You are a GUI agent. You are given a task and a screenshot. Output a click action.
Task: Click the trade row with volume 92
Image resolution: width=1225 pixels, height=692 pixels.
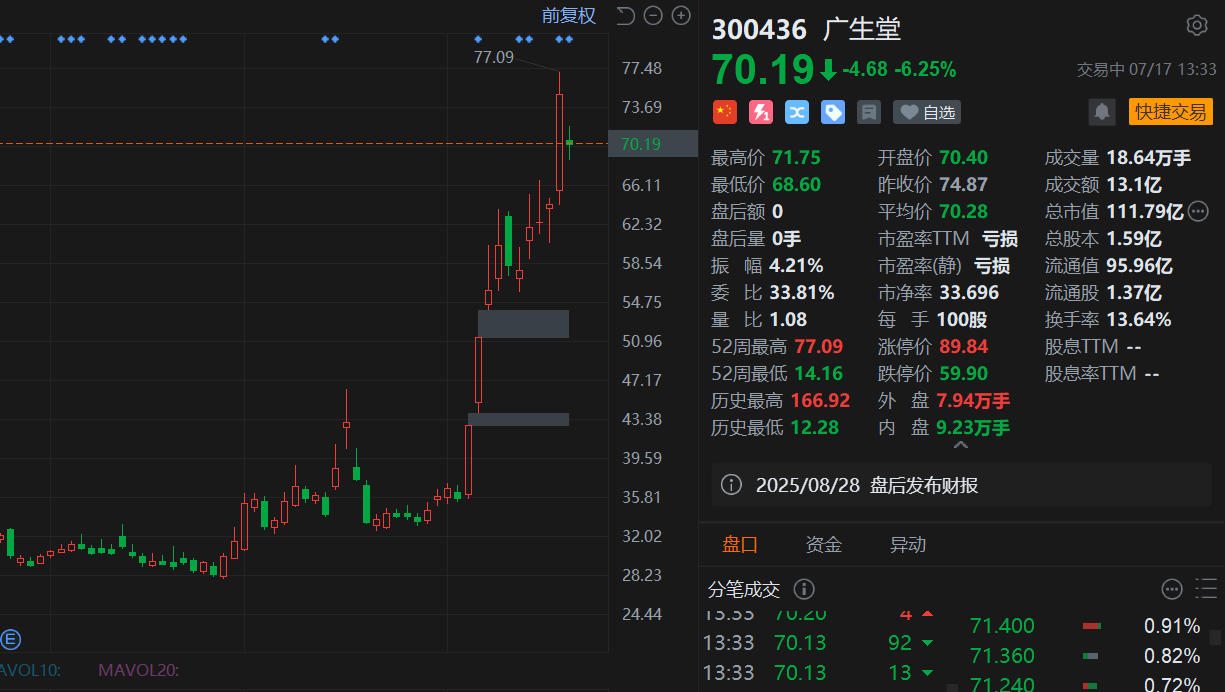[820, 643]
